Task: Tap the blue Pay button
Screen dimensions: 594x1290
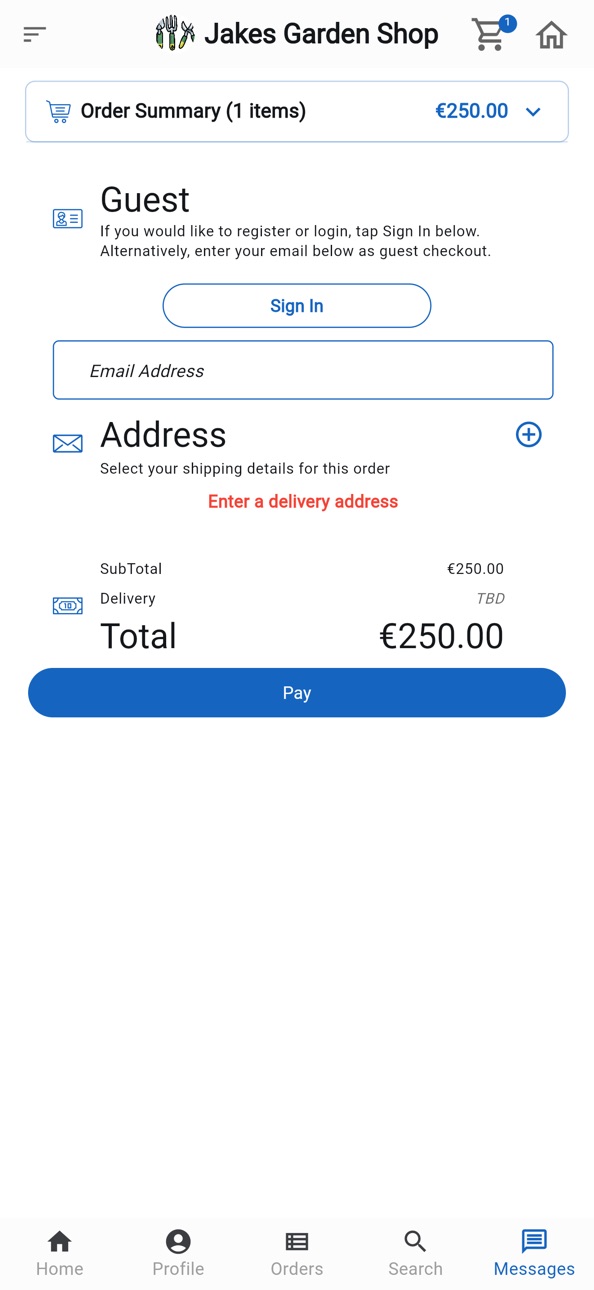Action: point(297,693)
